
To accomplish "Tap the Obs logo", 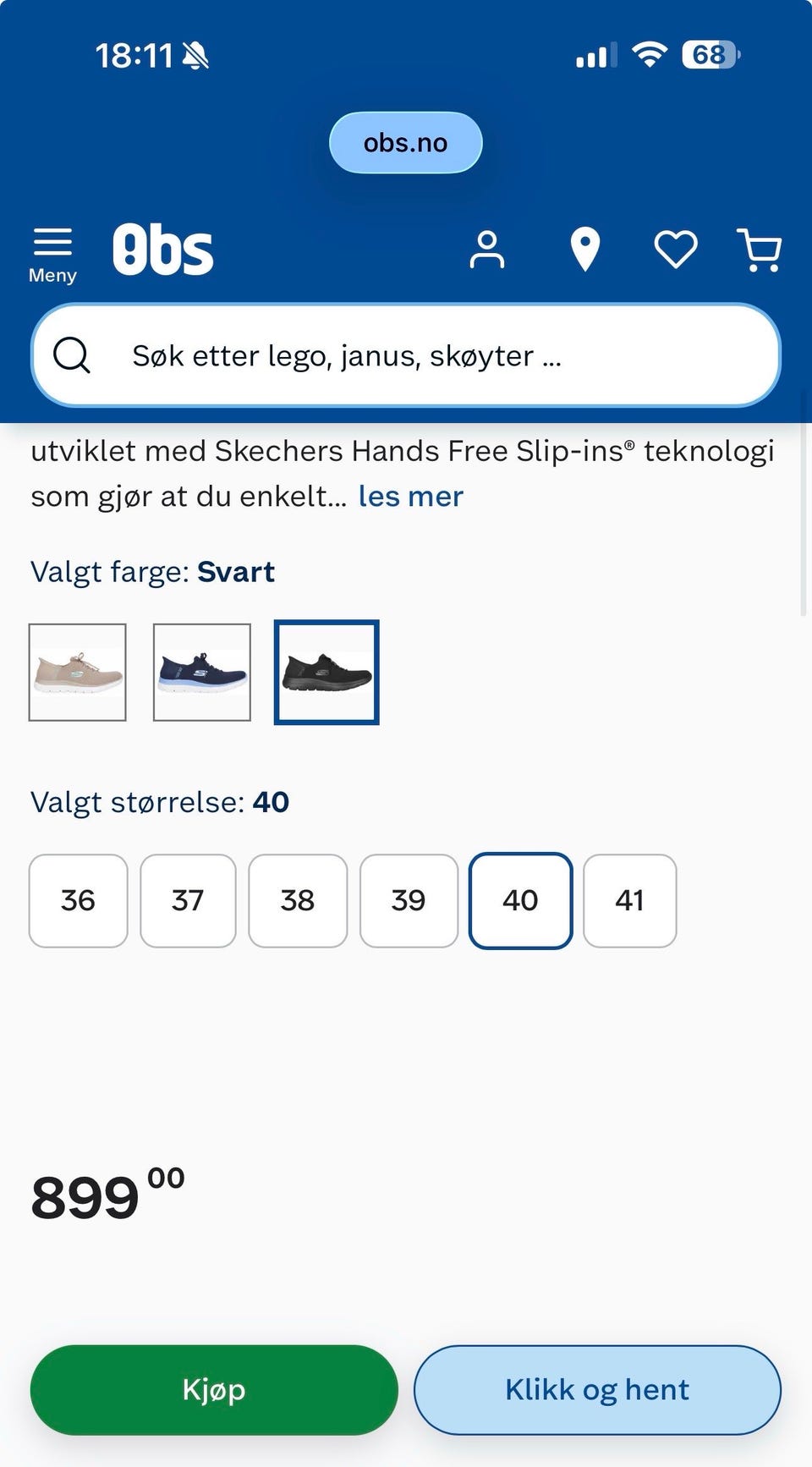I will 162,250.
